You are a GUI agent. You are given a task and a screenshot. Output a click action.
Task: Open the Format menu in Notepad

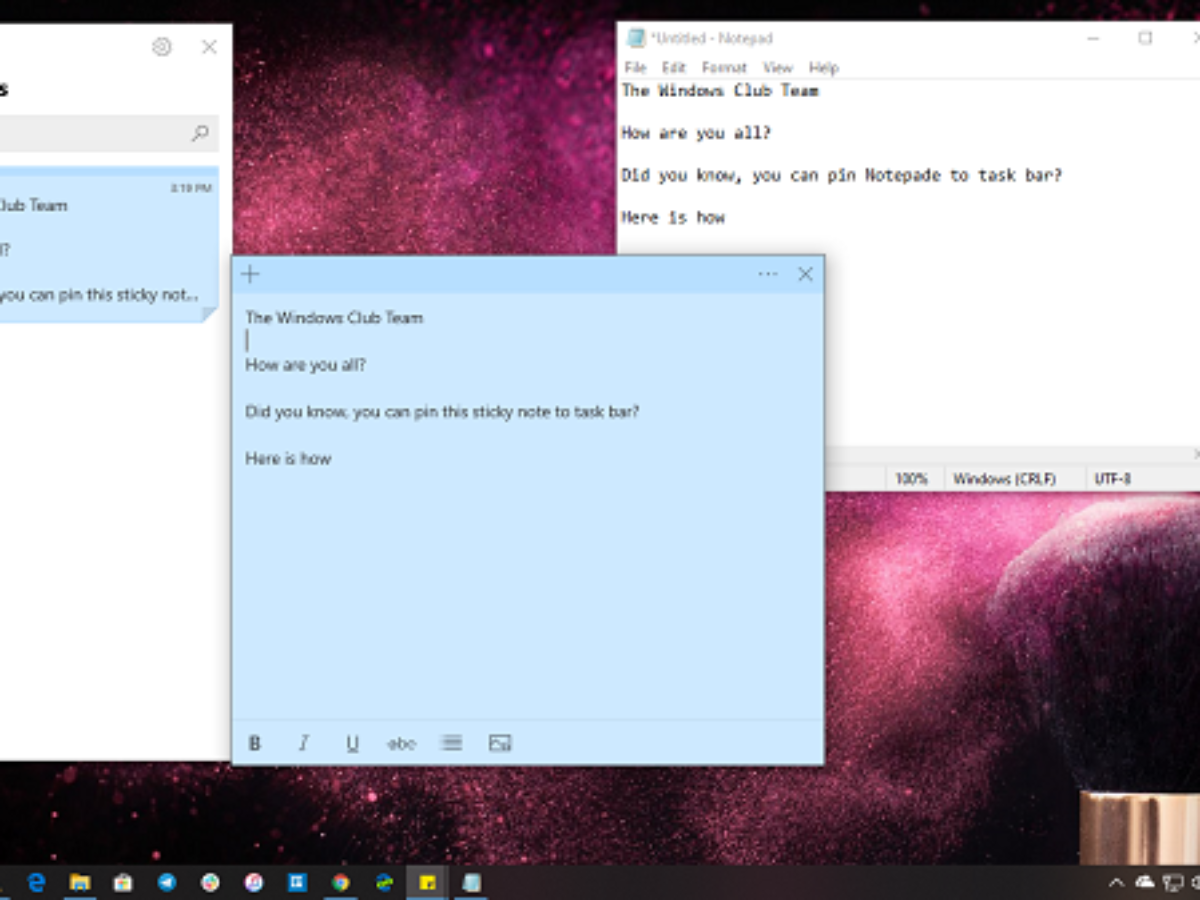(724, 68)
